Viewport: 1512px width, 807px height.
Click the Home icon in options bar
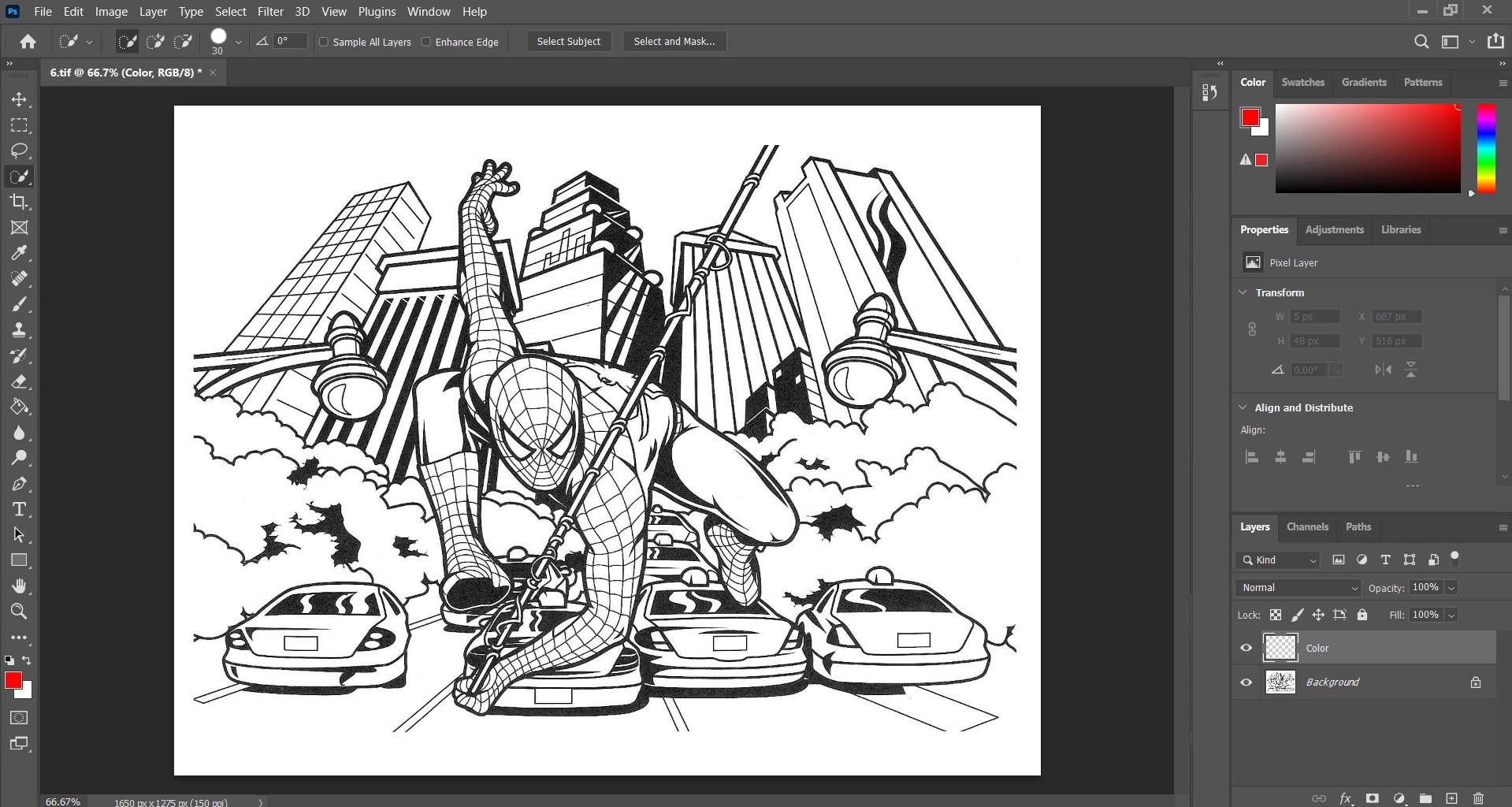pyautogui.click(x=28, y=42)
